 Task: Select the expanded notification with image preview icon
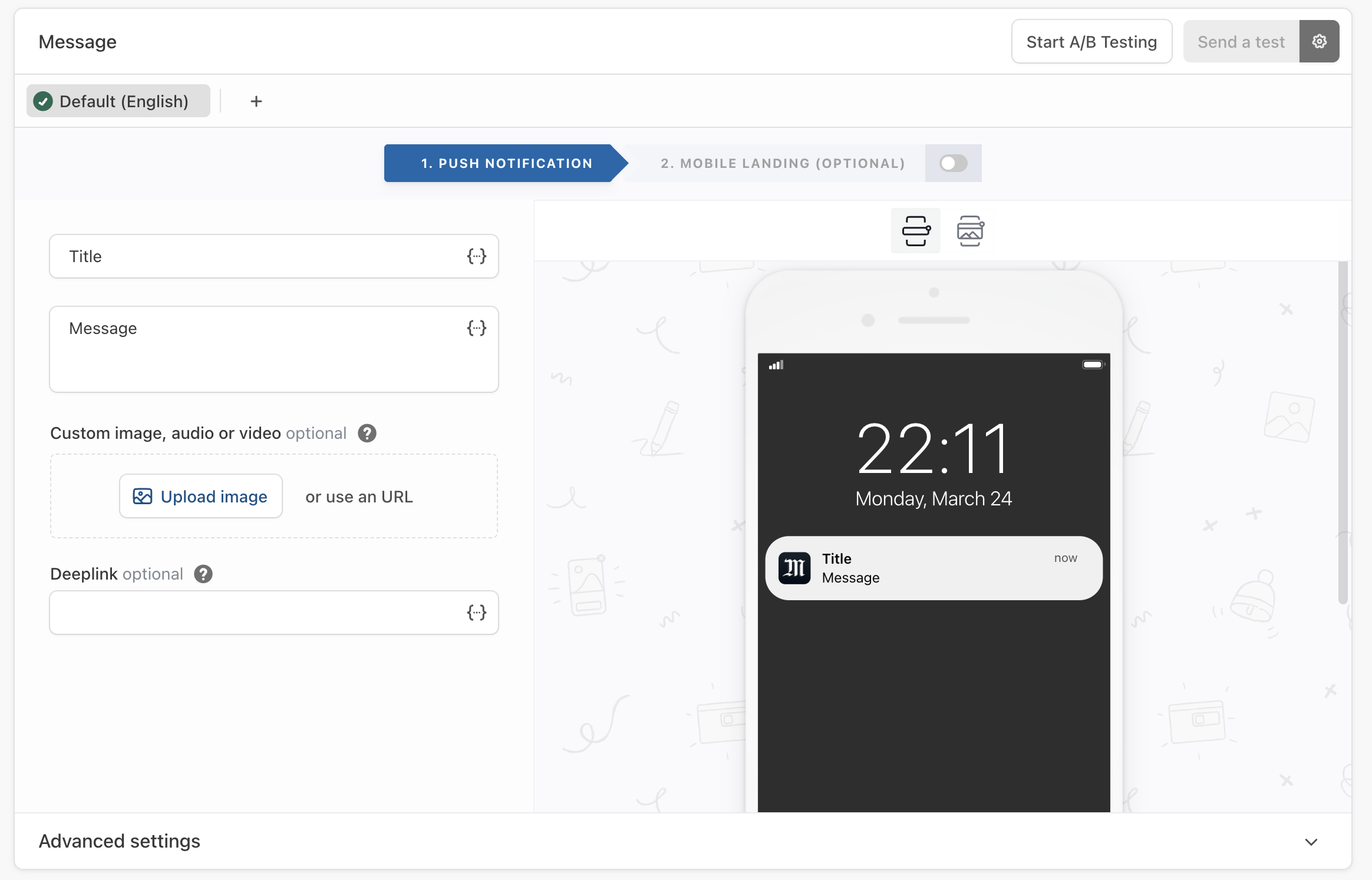[970, 231]
